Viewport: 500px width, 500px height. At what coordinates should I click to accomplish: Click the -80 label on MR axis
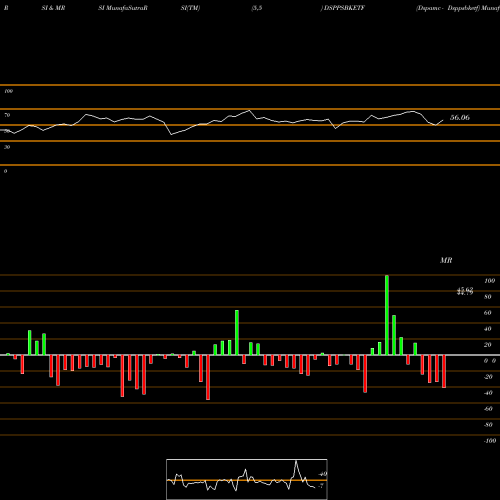click(488, 425)
